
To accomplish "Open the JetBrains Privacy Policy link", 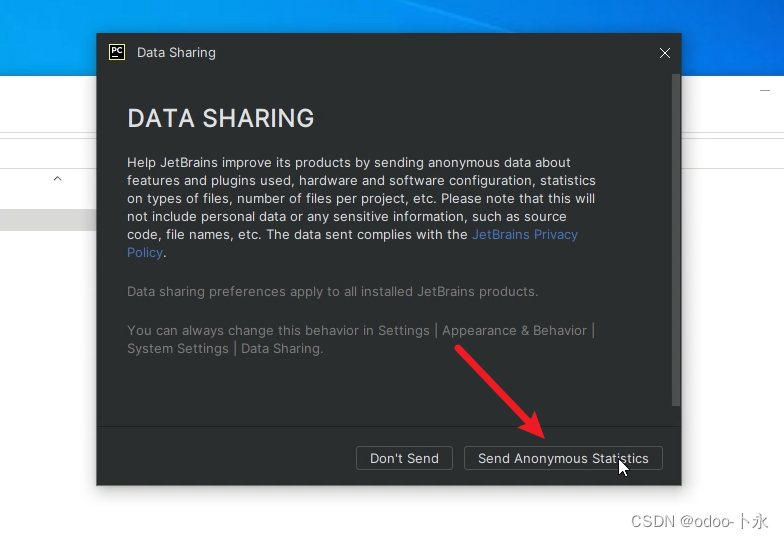I will [x=524, y=234].
